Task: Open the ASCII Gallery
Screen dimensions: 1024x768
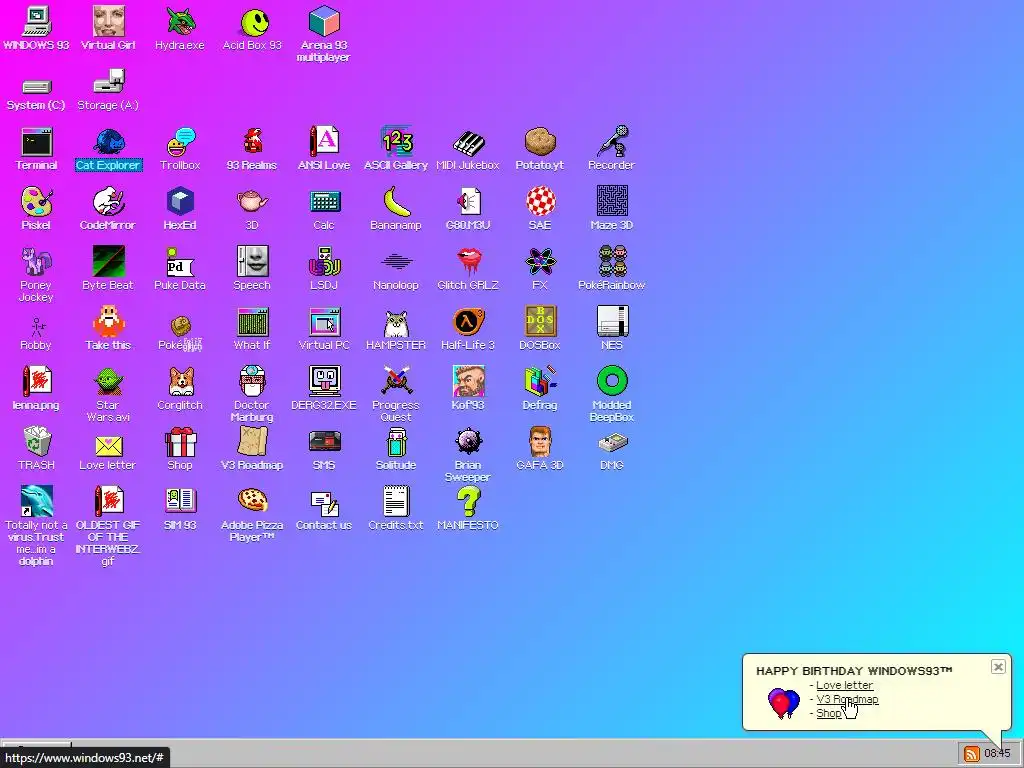Action: (396, 142)
